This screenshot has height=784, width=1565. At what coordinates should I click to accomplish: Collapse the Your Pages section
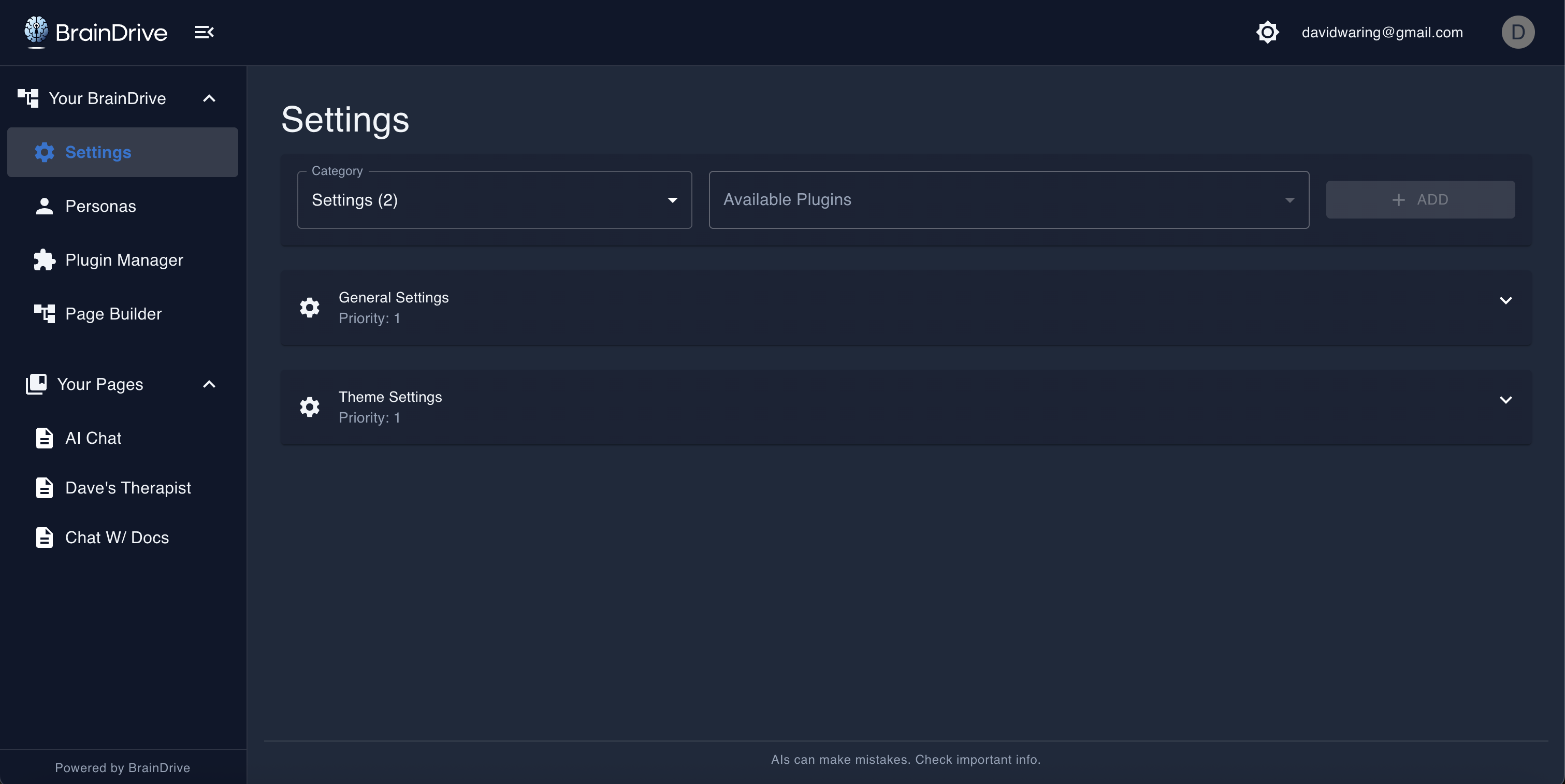point(209,384)
